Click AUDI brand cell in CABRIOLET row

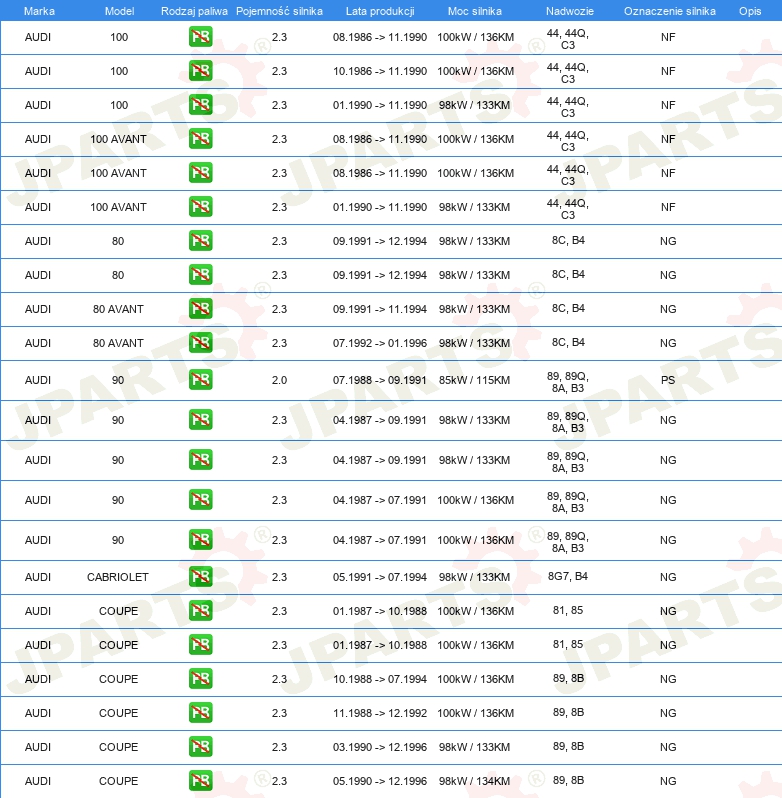tap(38, 577)
